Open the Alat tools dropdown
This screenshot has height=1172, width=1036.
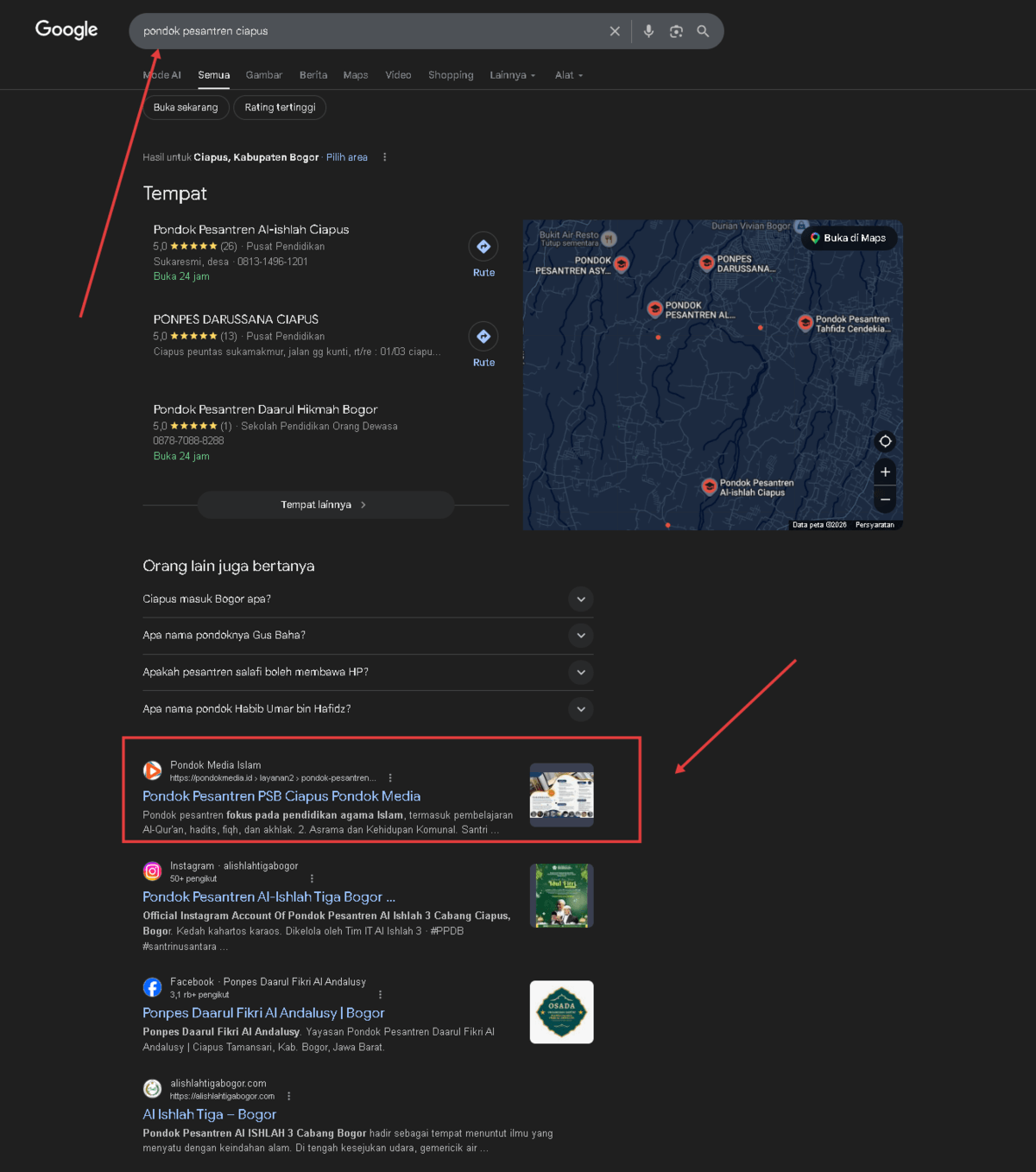[x=568, y=75]
